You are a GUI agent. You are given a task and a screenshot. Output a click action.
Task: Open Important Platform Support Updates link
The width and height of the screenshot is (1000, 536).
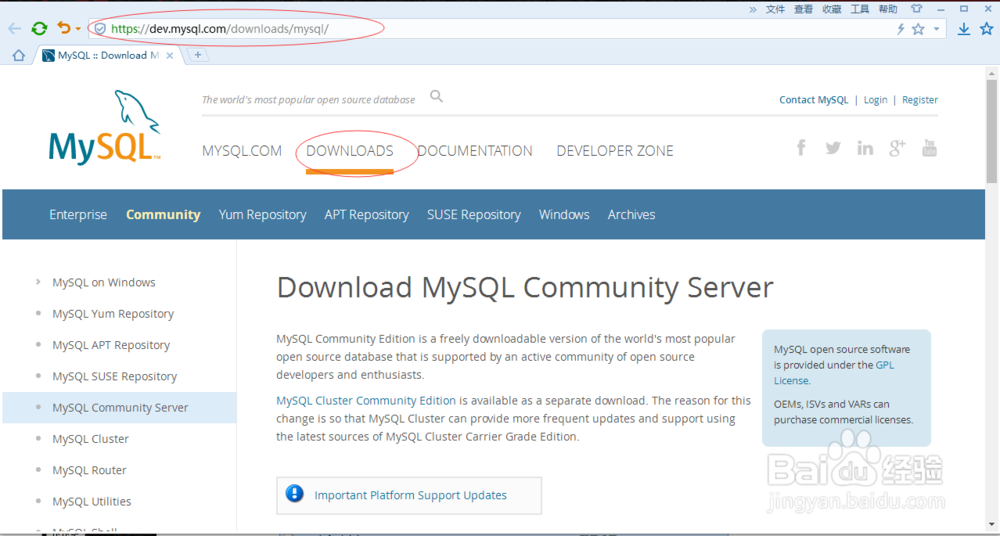(410, 495)
